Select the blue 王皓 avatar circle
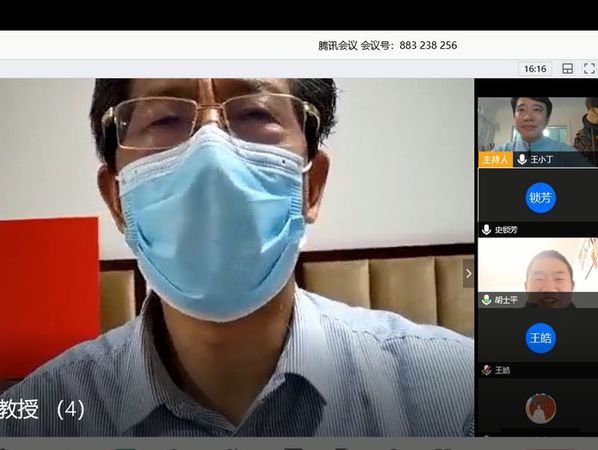Viewport: 598px width, 450px height. point(540,338)
